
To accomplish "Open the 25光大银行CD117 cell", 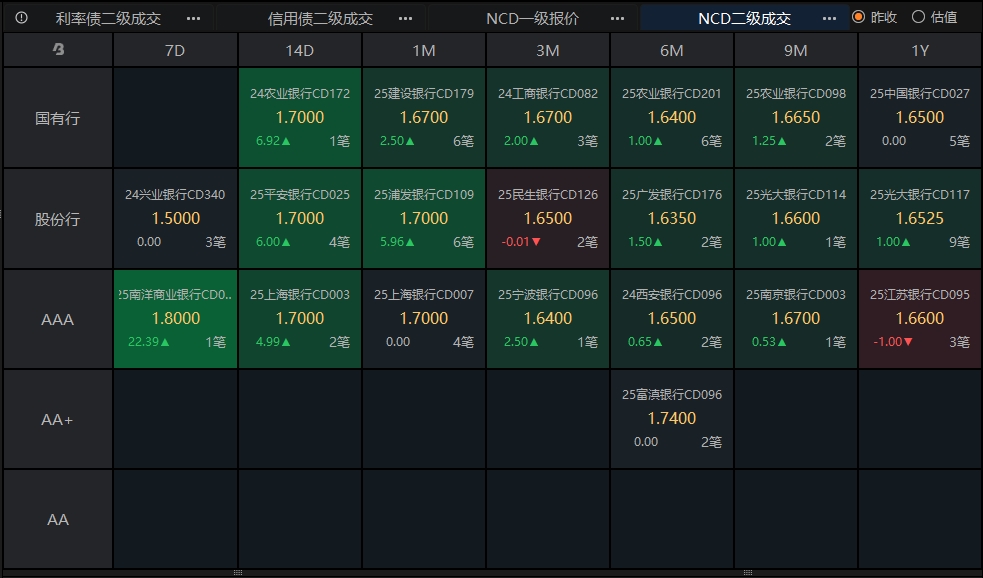I will [x=920, y=219].
